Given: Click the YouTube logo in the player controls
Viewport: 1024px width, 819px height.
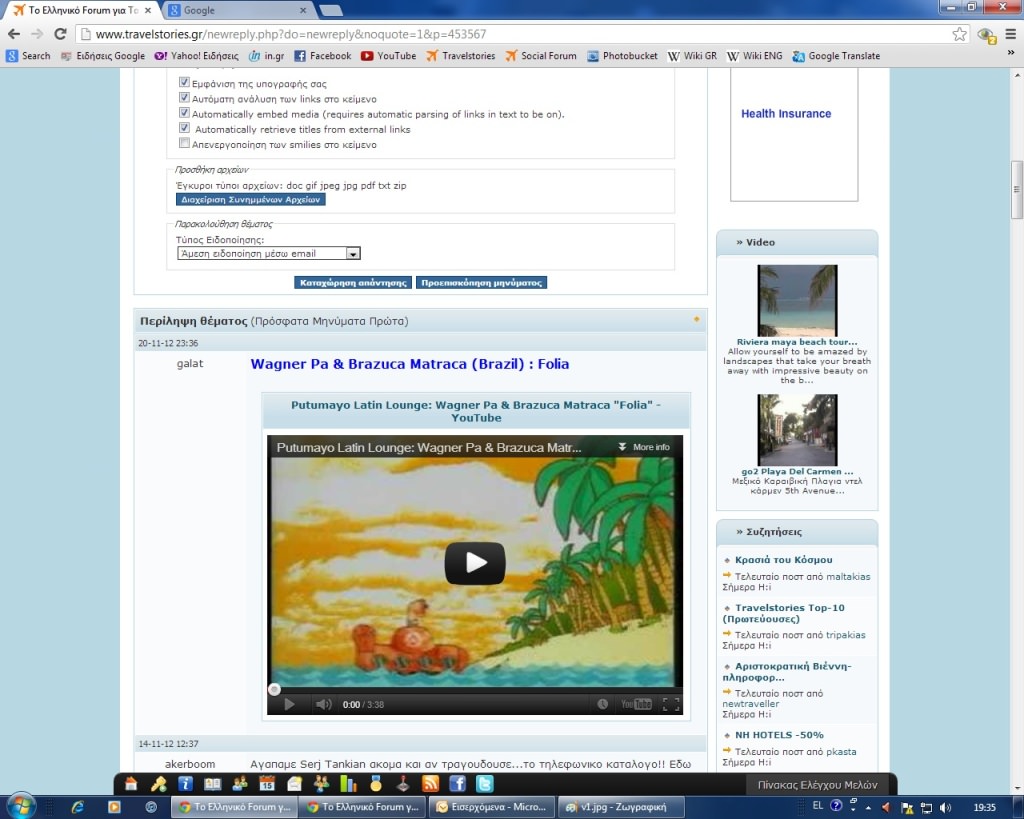Looking at the screenshot, I should [636, 704].
